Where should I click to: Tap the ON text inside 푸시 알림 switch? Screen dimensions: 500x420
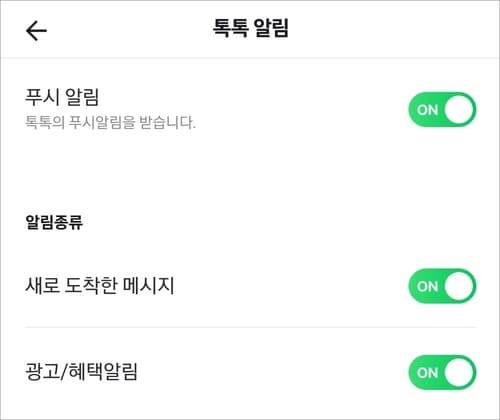(427, 110)
